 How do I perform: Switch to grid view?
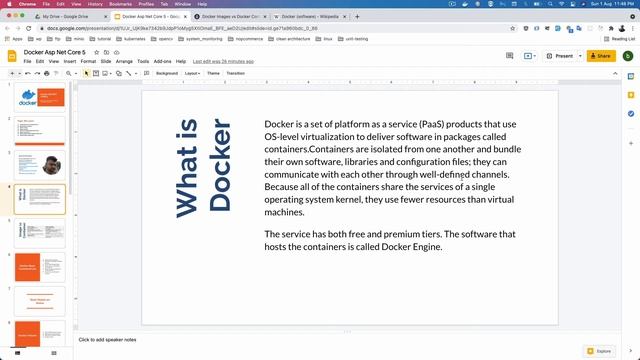(x=54, y=353)
